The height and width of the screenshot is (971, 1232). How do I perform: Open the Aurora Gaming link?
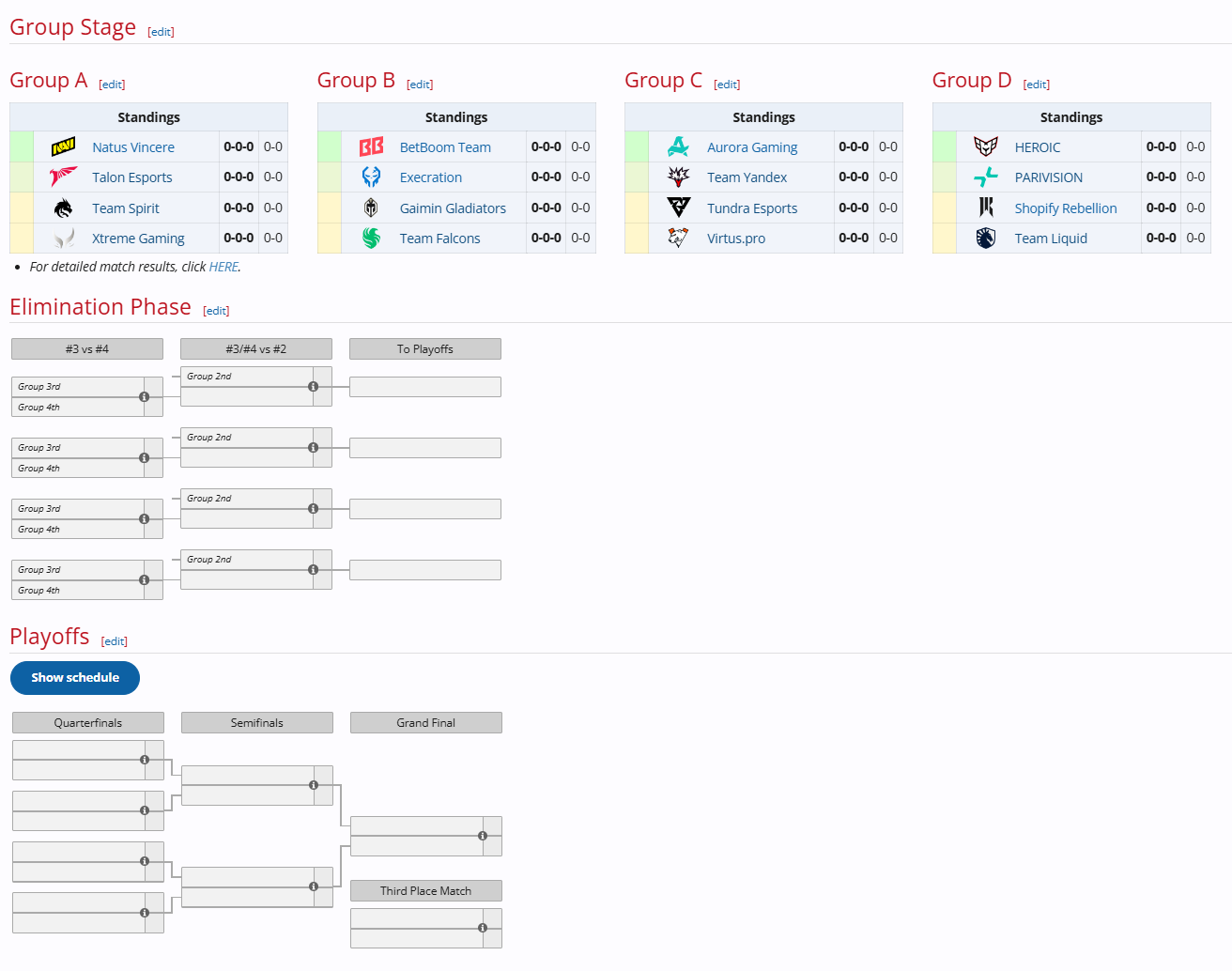tap(752, 147)
